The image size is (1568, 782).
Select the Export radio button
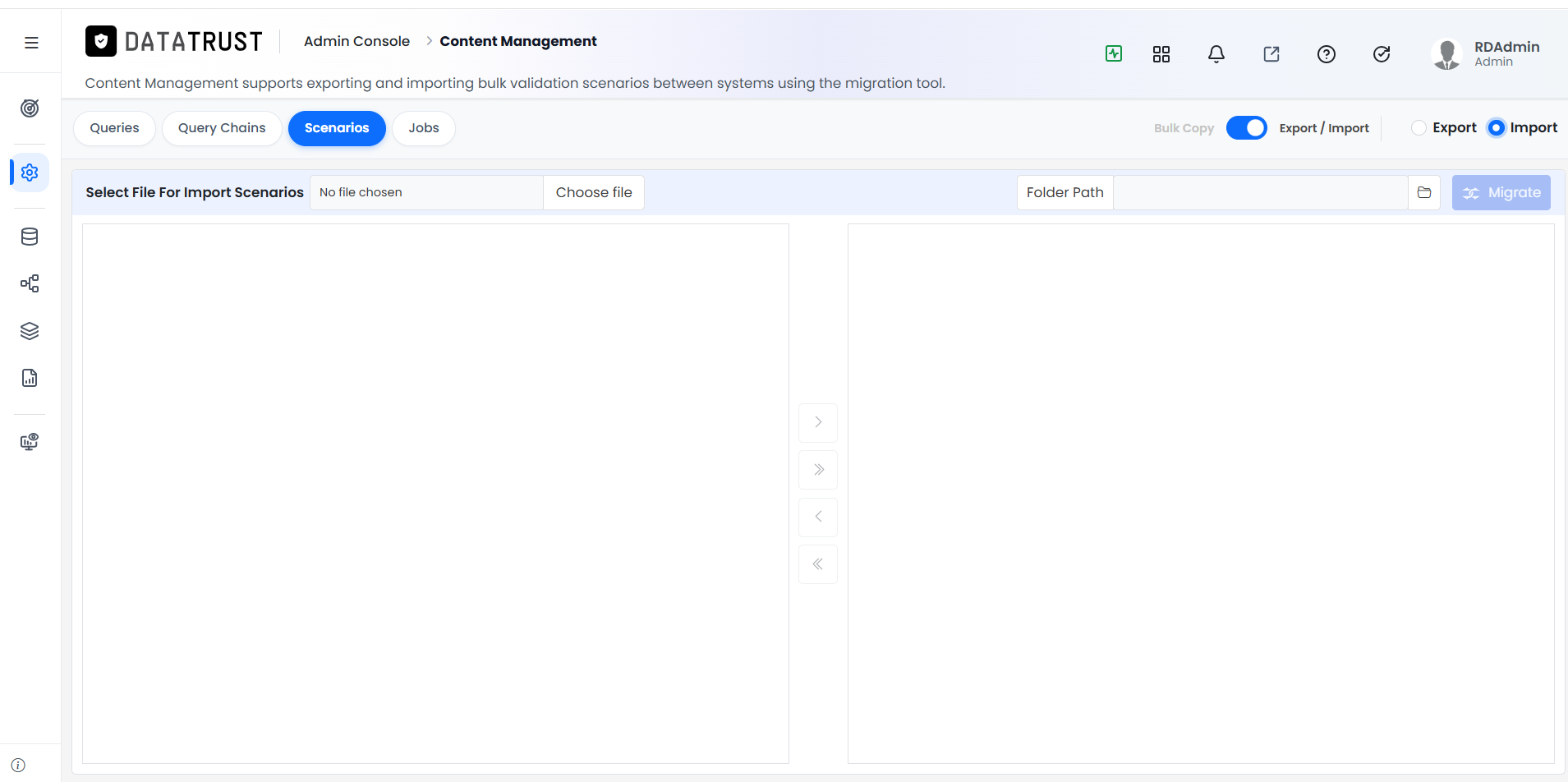tap(1419, 128)
